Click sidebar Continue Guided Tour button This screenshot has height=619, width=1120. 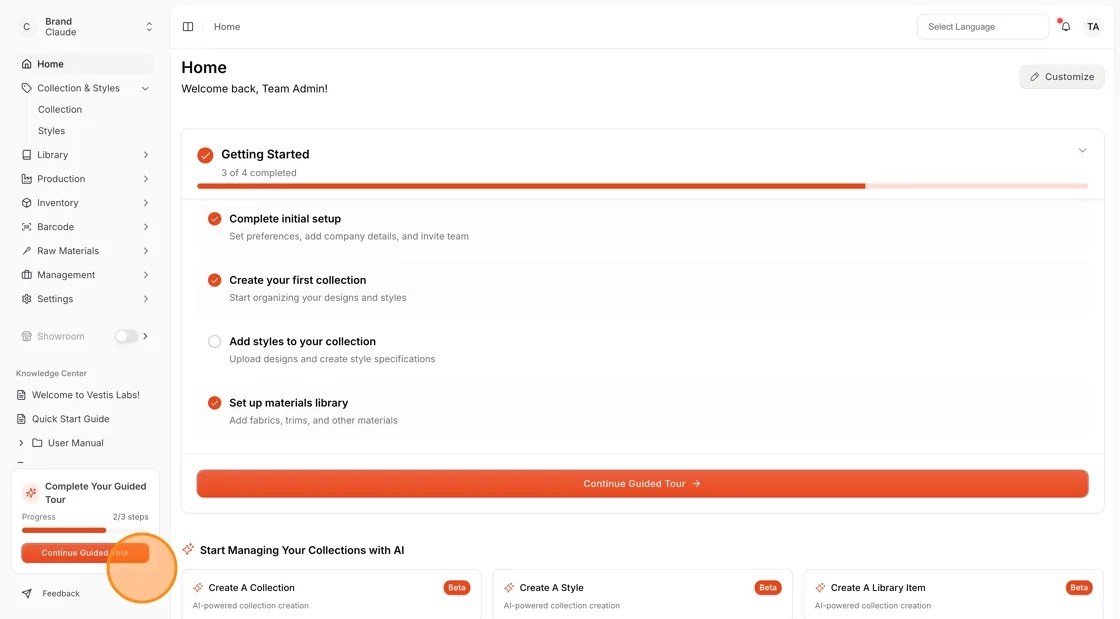click(x=85, y=553)
